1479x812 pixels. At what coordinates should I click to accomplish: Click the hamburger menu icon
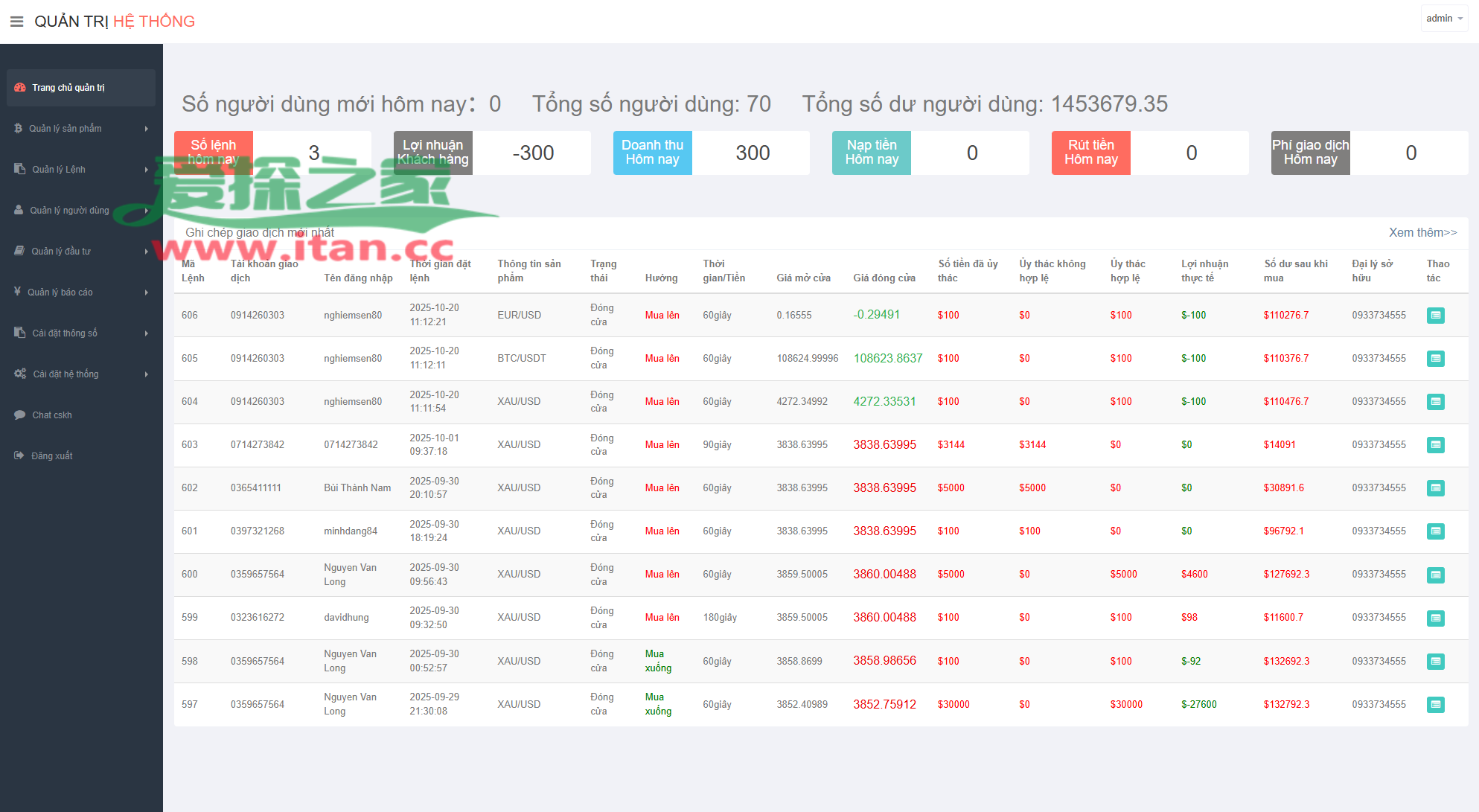[x=16, y=22]
